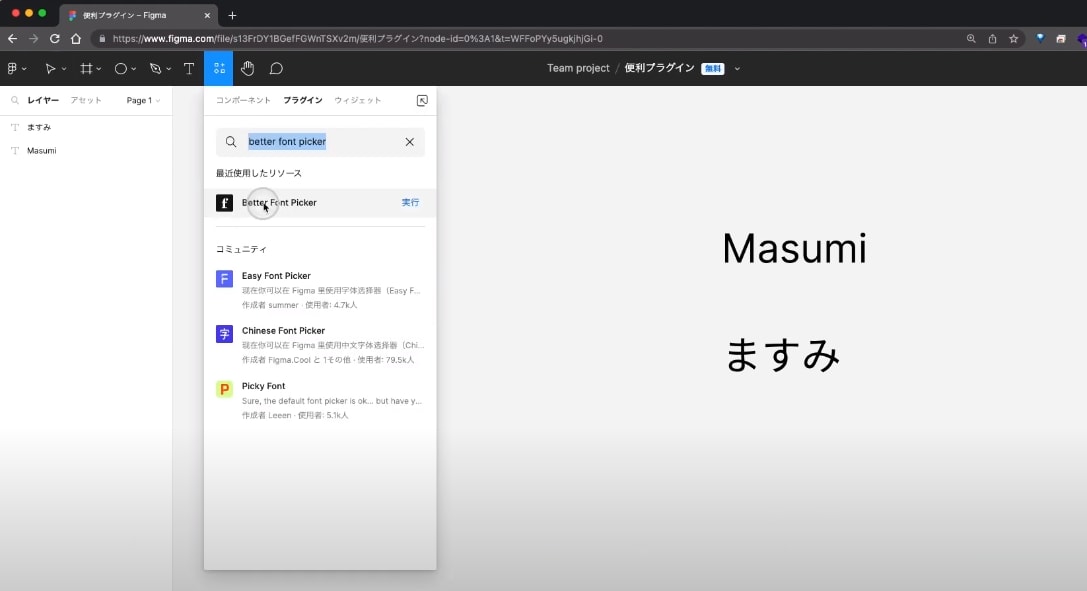Select the Masumi text on canvas
This screenshot has height=591, width=1087.
(794, 248)
